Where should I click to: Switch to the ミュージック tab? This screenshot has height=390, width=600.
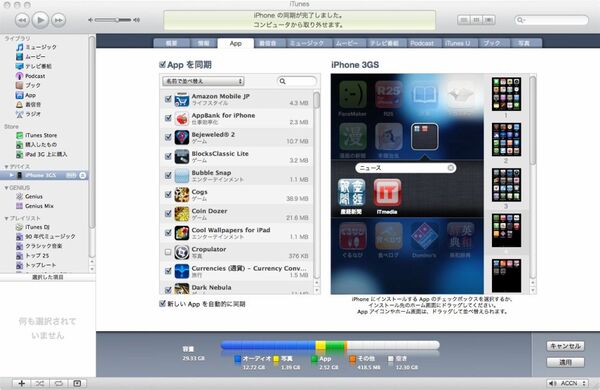[x=307, y=43]
